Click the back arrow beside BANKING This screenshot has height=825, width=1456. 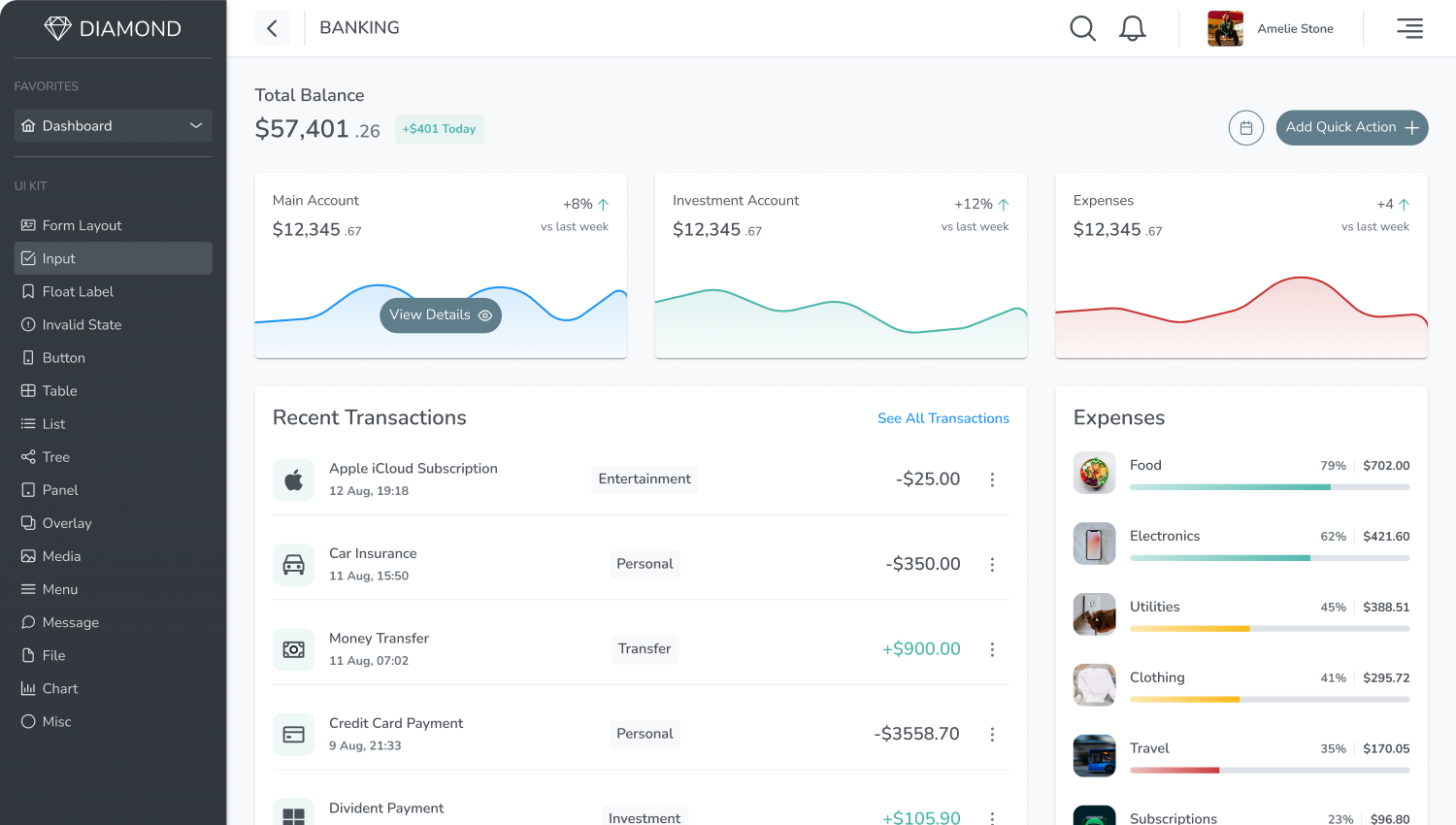tap(272, 29)
